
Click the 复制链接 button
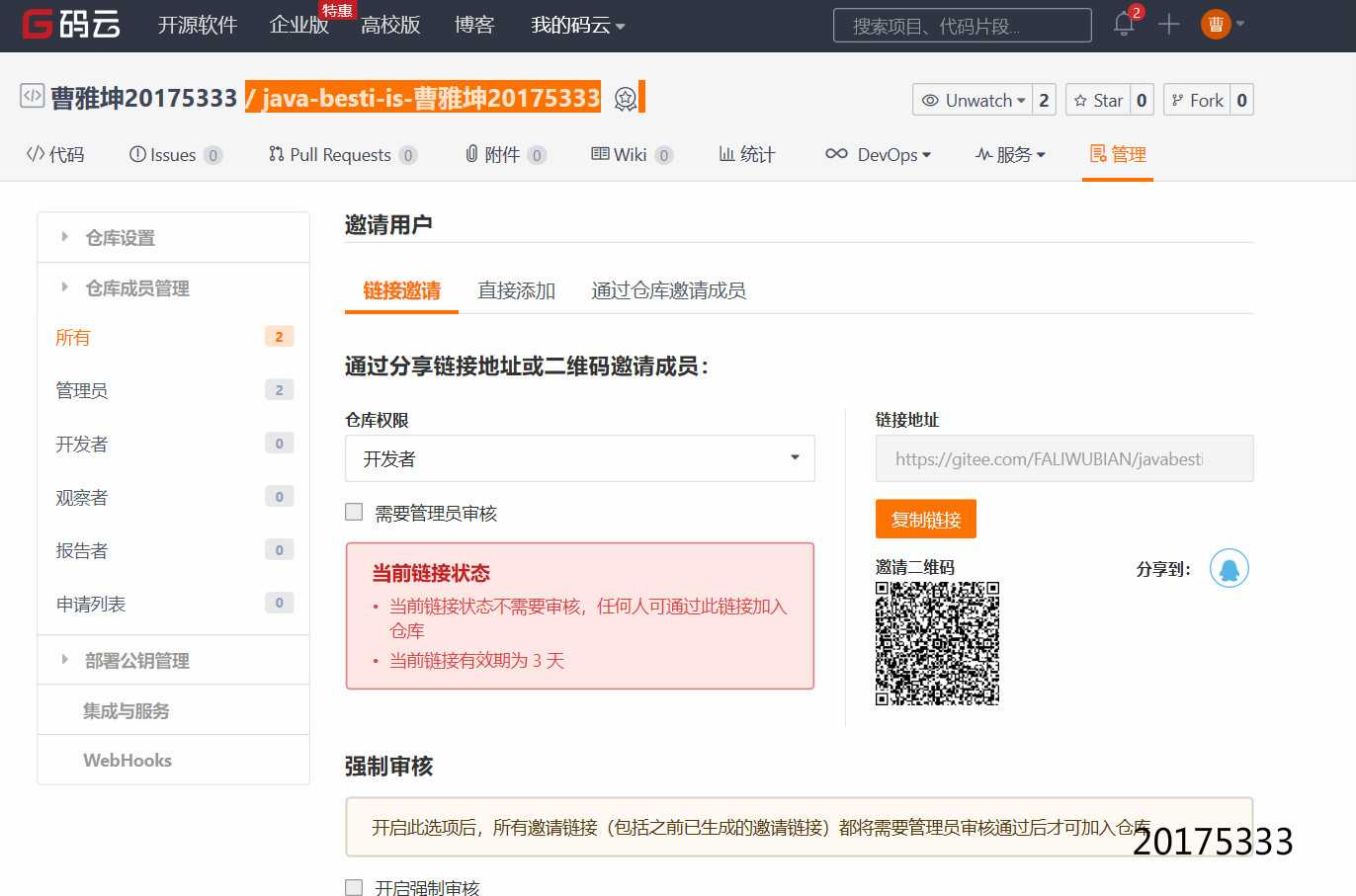[925, 519]
